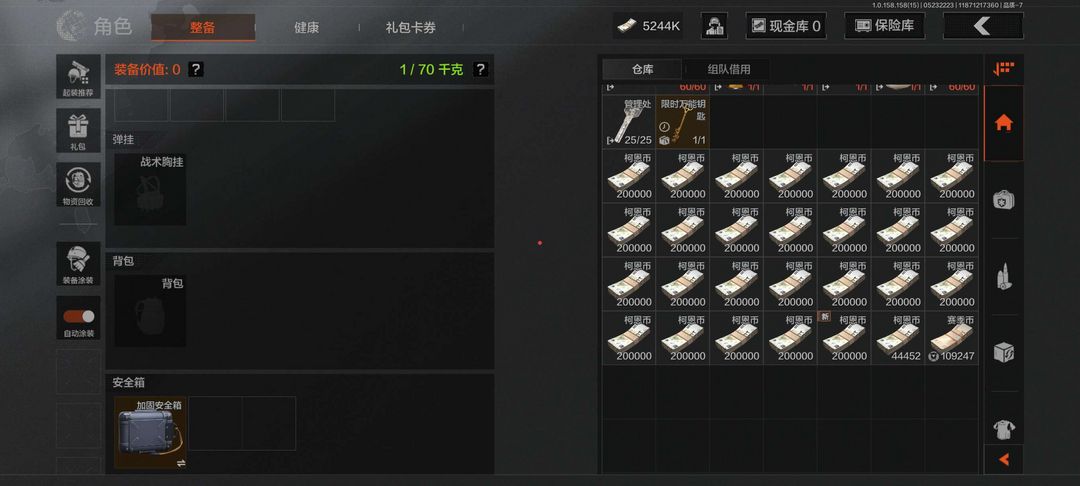Viewport: 1080px width, 486px height.
Task: Switch to the 礼包卡券 tab
Action: 411,28
